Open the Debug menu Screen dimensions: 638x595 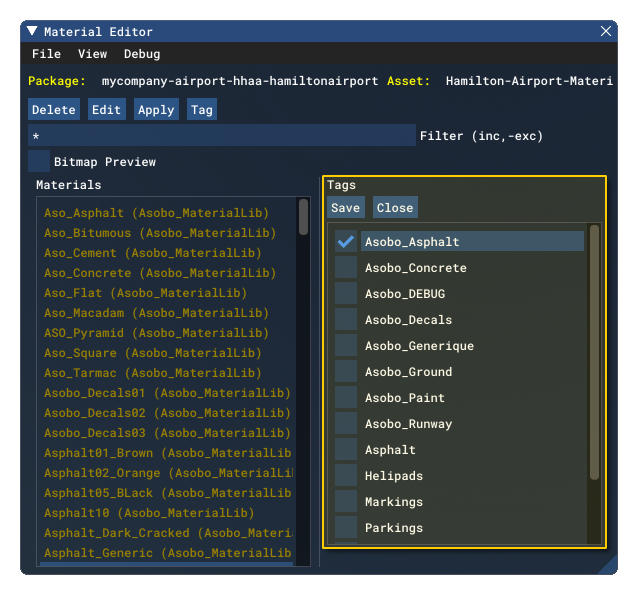[142, 54]
